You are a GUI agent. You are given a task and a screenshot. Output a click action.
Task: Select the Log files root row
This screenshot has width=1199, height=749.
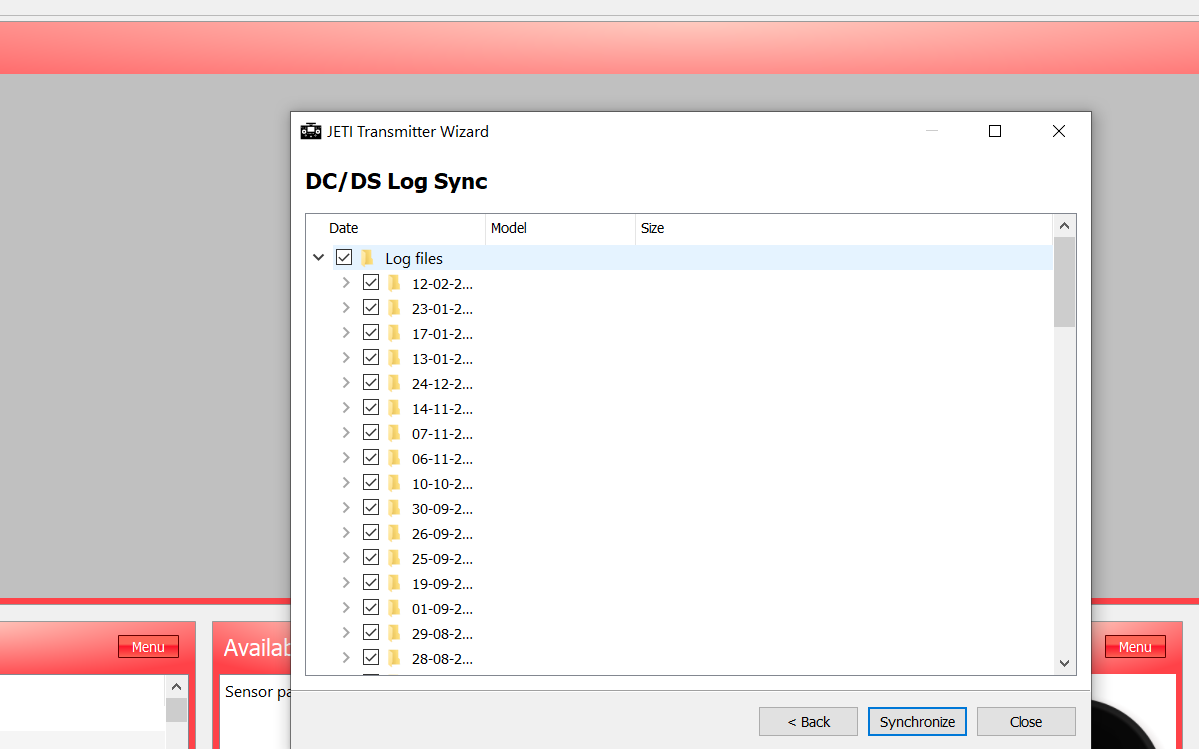tap(692, 258)
